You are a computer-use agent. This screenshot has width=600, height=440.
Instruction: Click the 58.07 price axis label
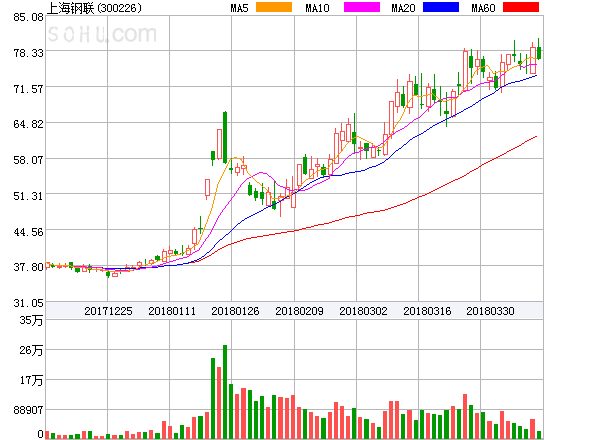coord(28,160)
